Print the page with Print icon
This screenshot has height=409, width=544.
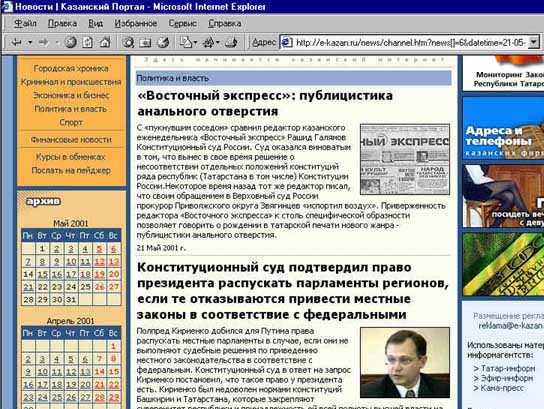[231, 43]
